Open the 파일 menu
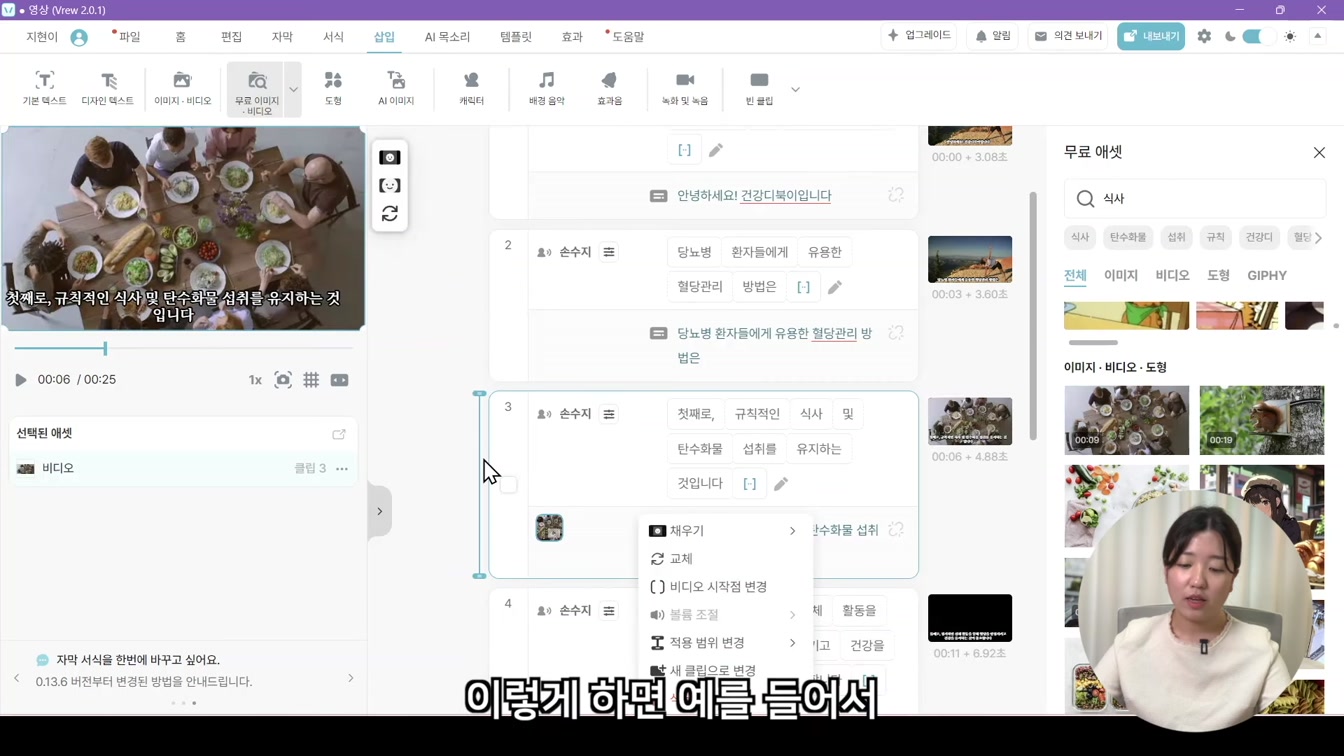The width and height of the screenshot is (1344, 756). pyautogui.click(x=129, y=37)
